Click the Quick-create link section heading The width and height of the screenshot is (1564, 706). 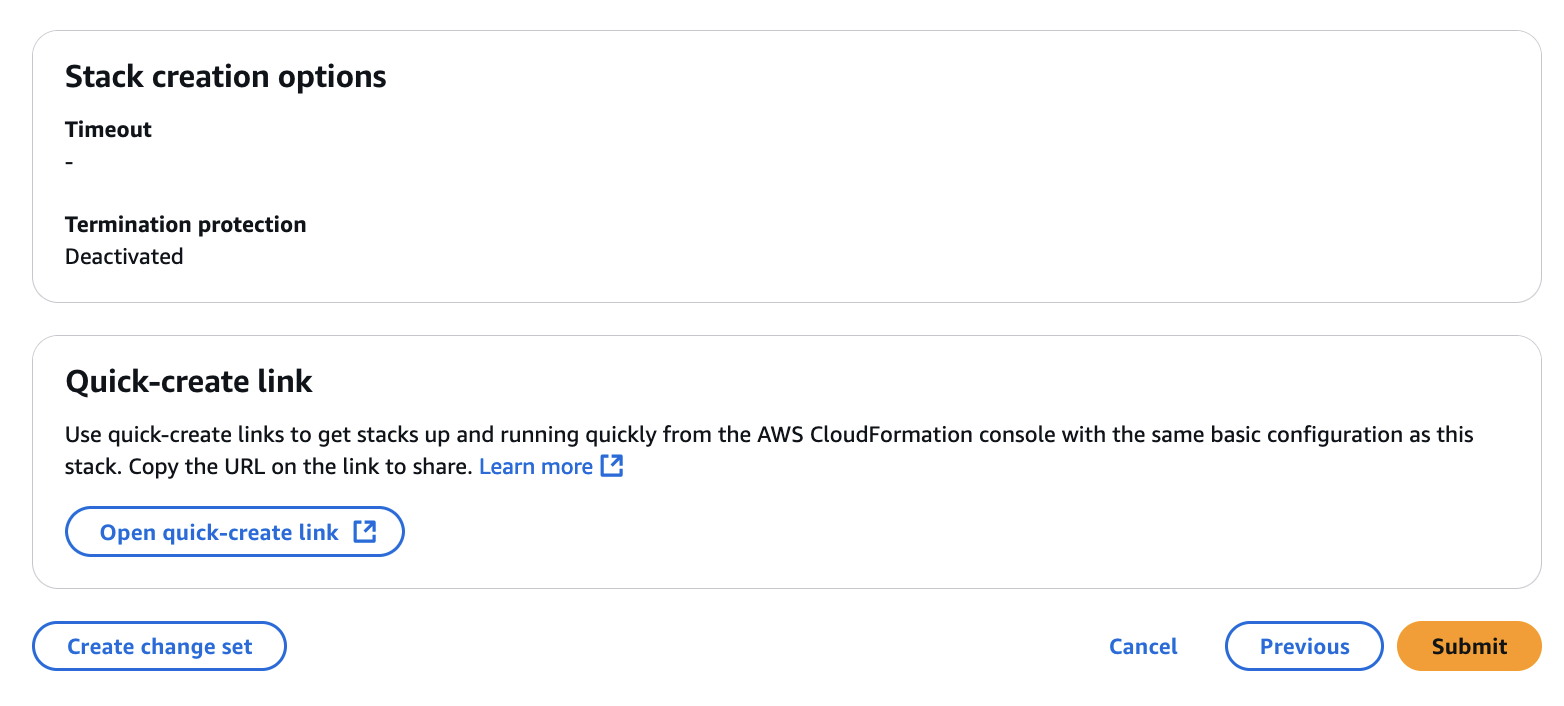coord(188,381)
